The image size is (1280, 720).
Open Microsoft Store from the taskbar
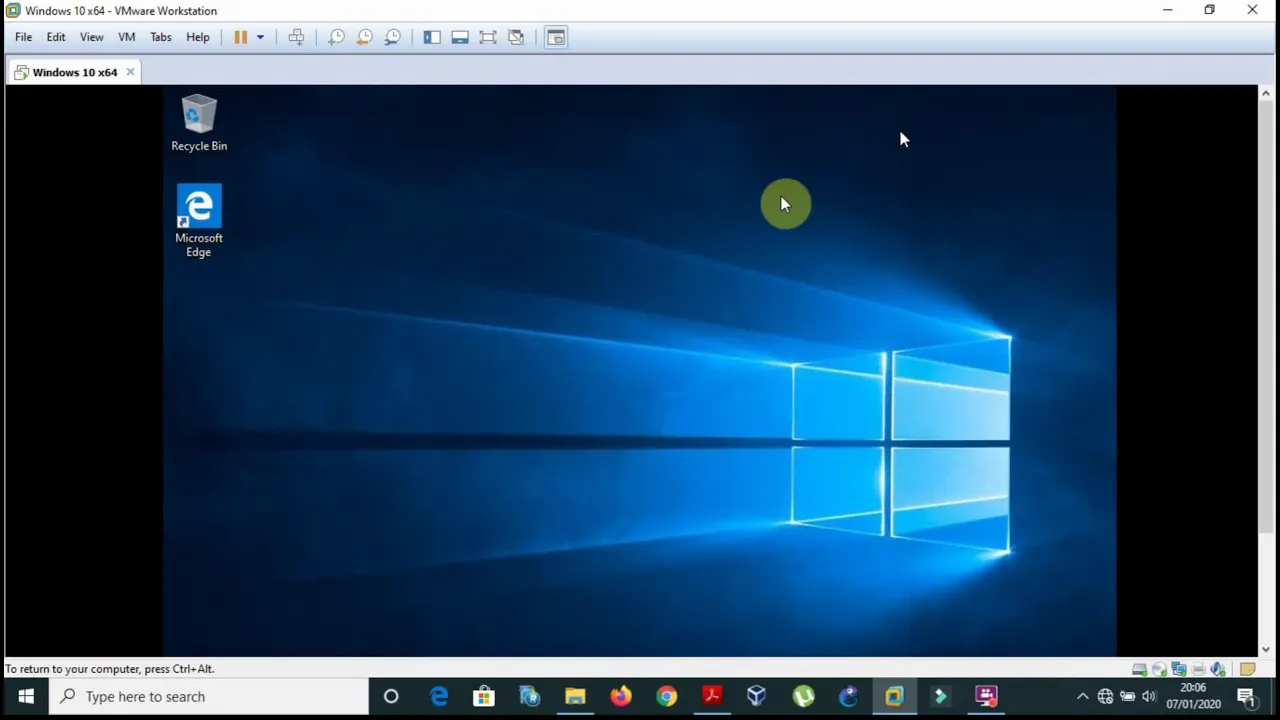tap(484, 696)
